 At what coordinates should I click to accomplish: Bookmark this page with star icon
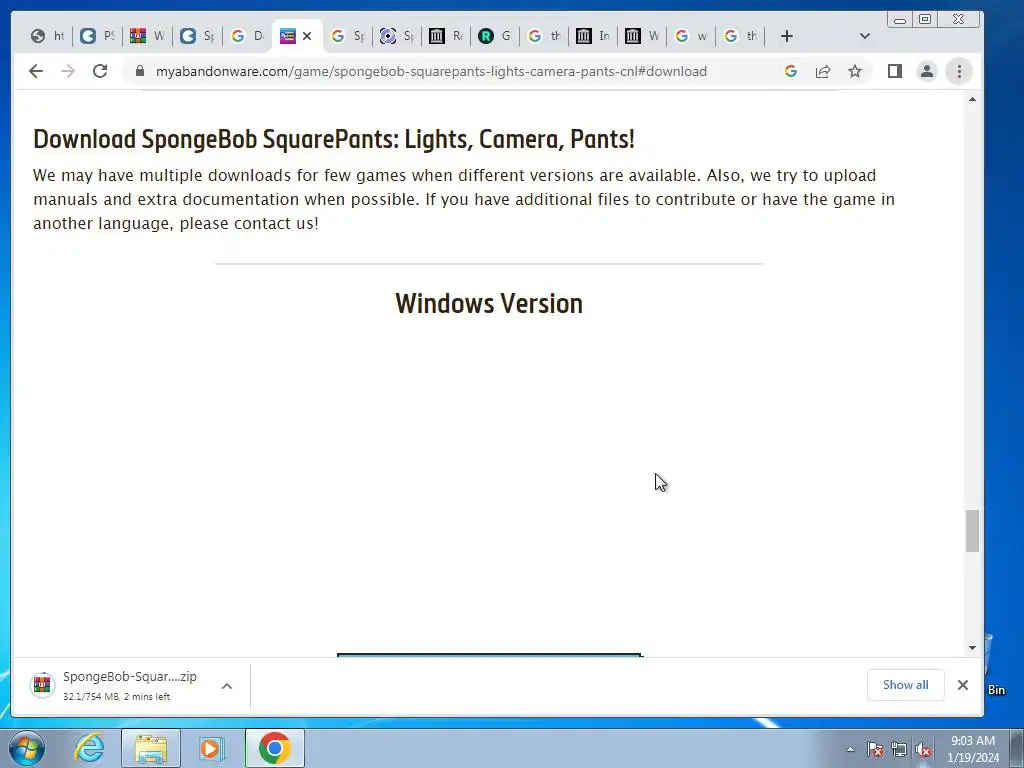855,71
